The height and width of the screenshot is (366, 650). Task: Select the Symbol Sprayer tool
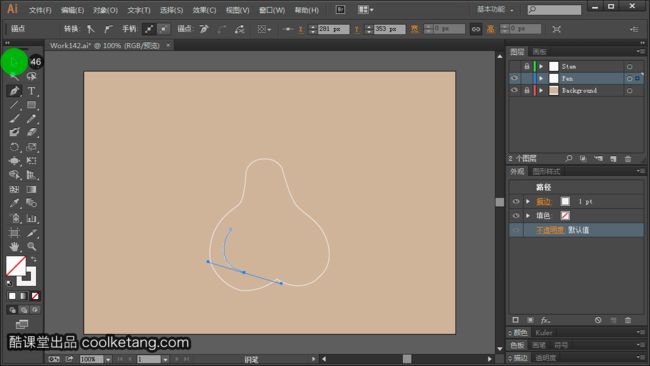(14, 218)
